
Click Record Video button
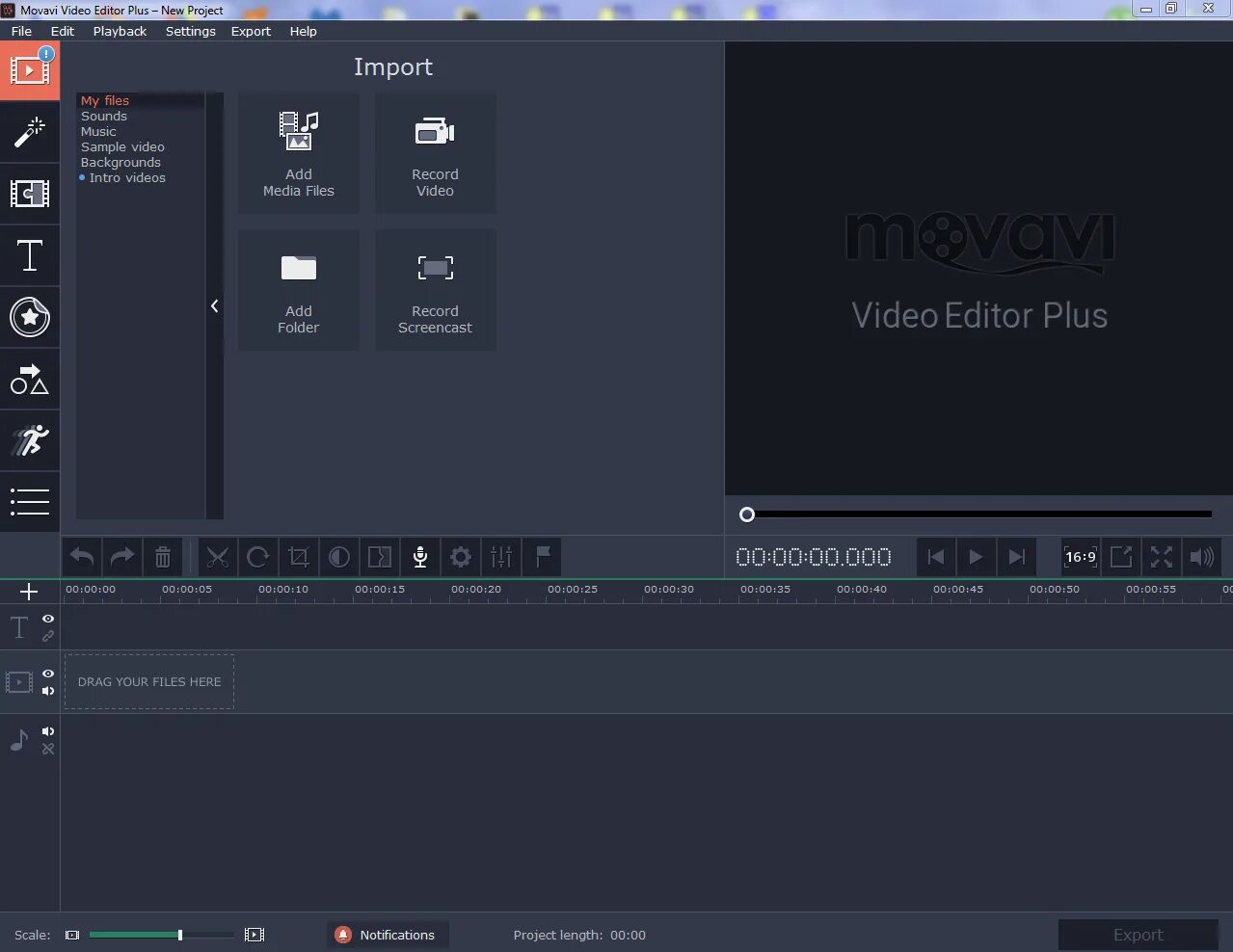436,153
